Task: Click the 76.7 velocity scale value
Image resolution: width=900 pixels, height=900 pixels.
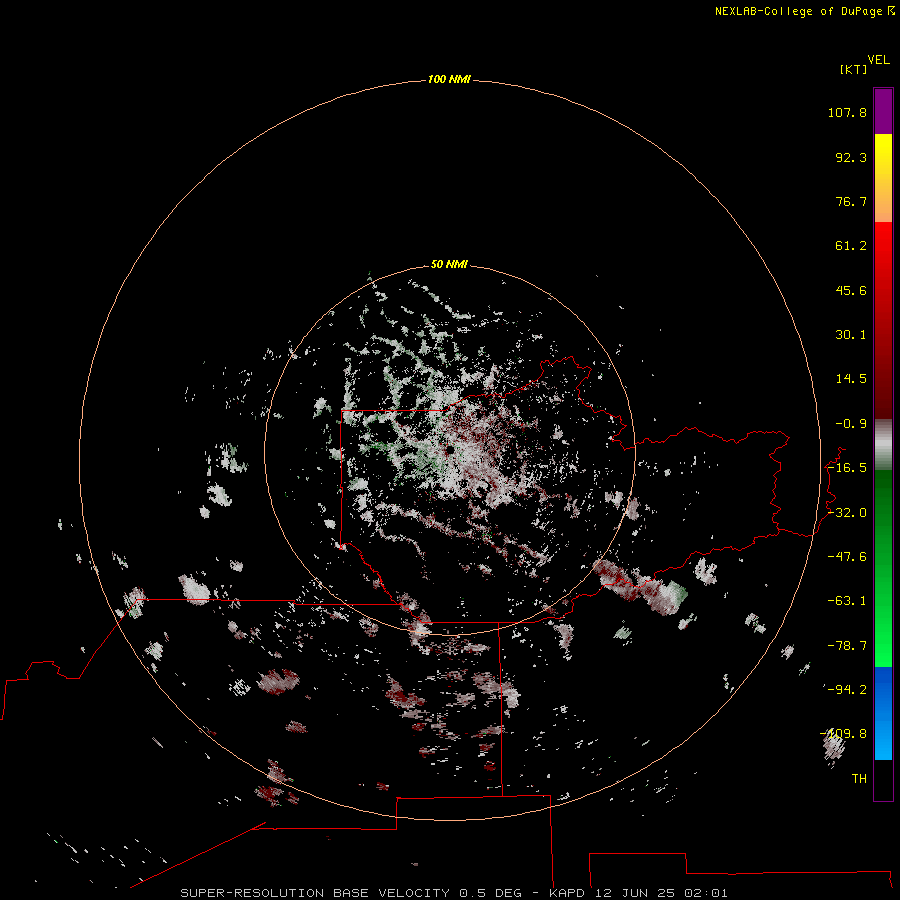Action: click(851, 201)
